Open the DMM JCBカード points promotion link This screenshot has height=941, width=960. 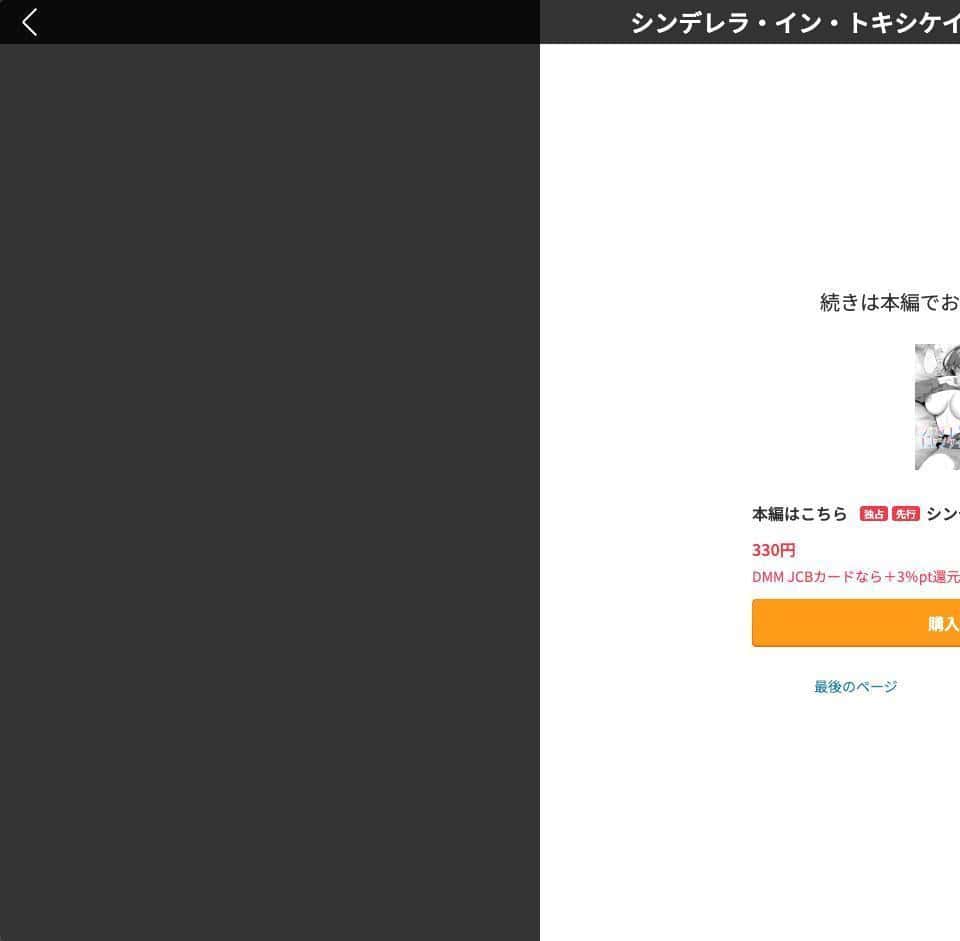[855, 577]
